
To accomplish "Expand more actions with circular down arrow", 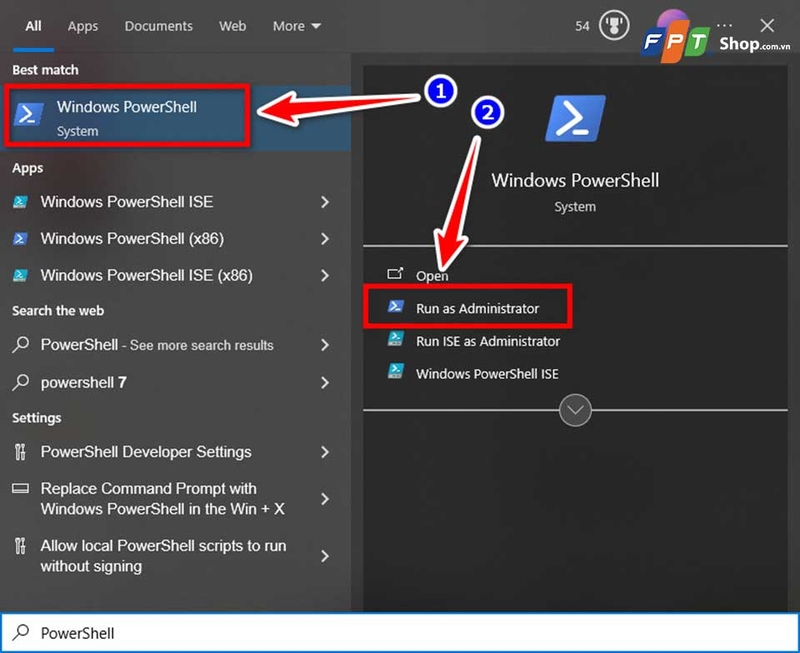I will [575, 410].
